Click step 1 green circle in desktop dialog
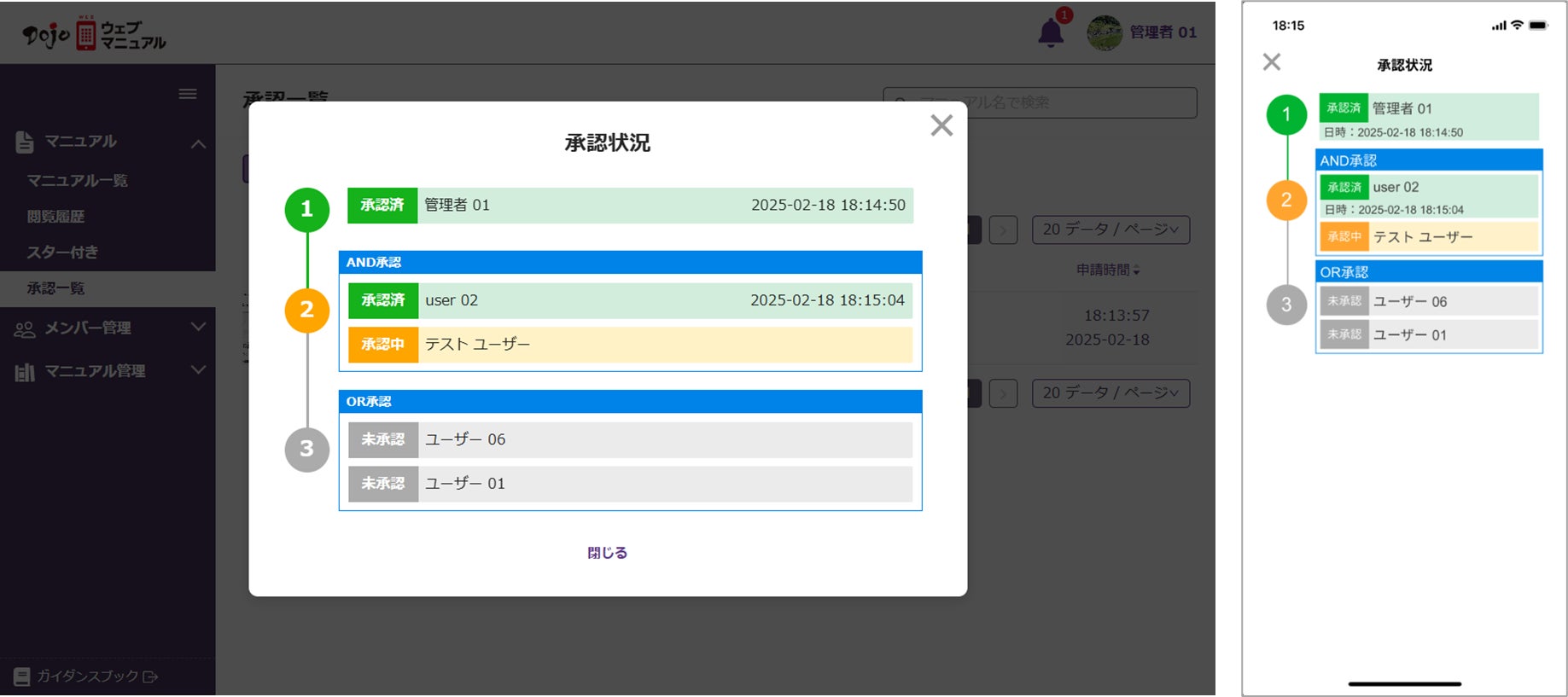The width and height of the screenshot is (1568, 697). tap(307, 210)
